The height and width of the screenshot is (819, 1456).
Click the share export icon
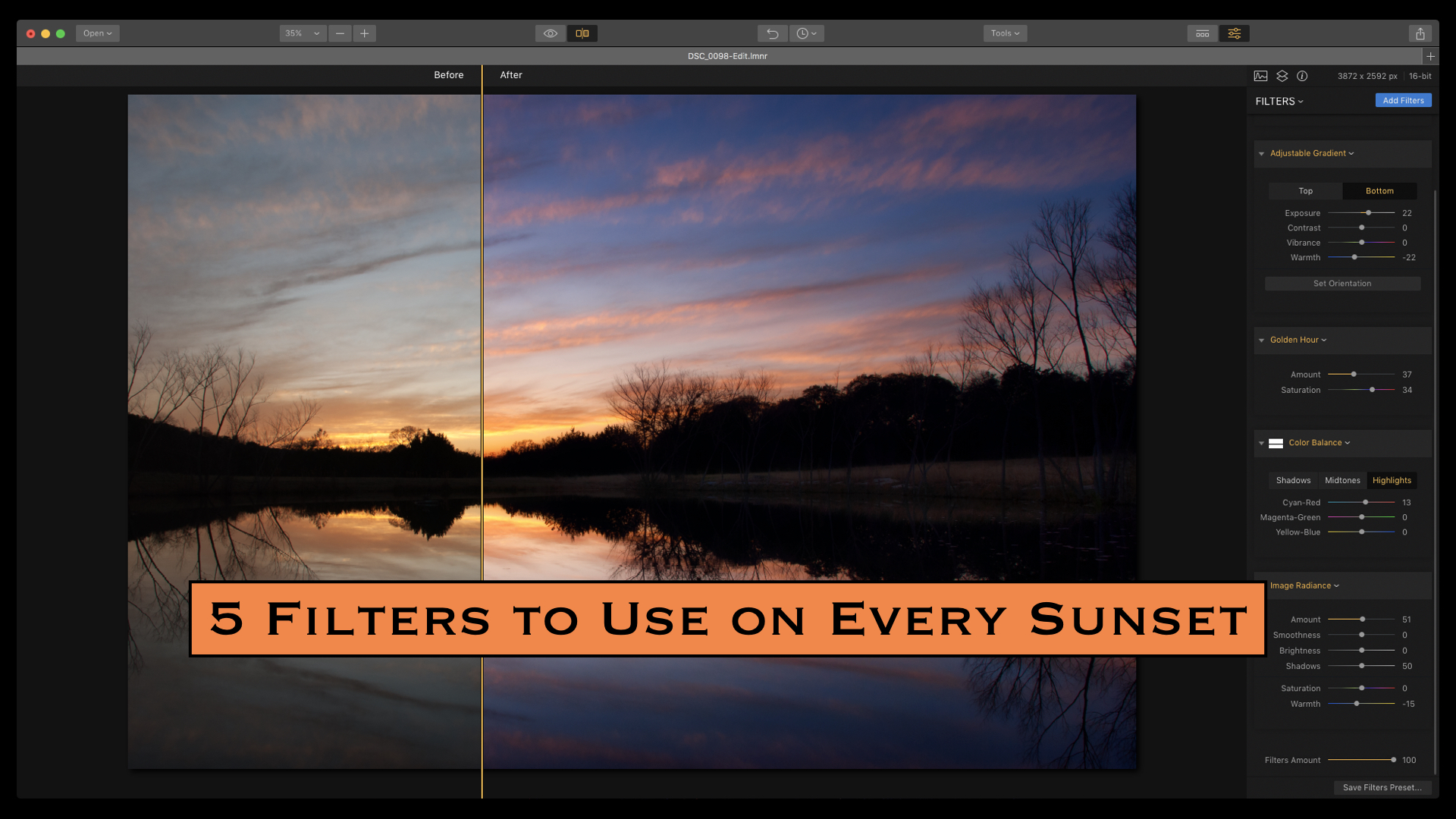1420,33
